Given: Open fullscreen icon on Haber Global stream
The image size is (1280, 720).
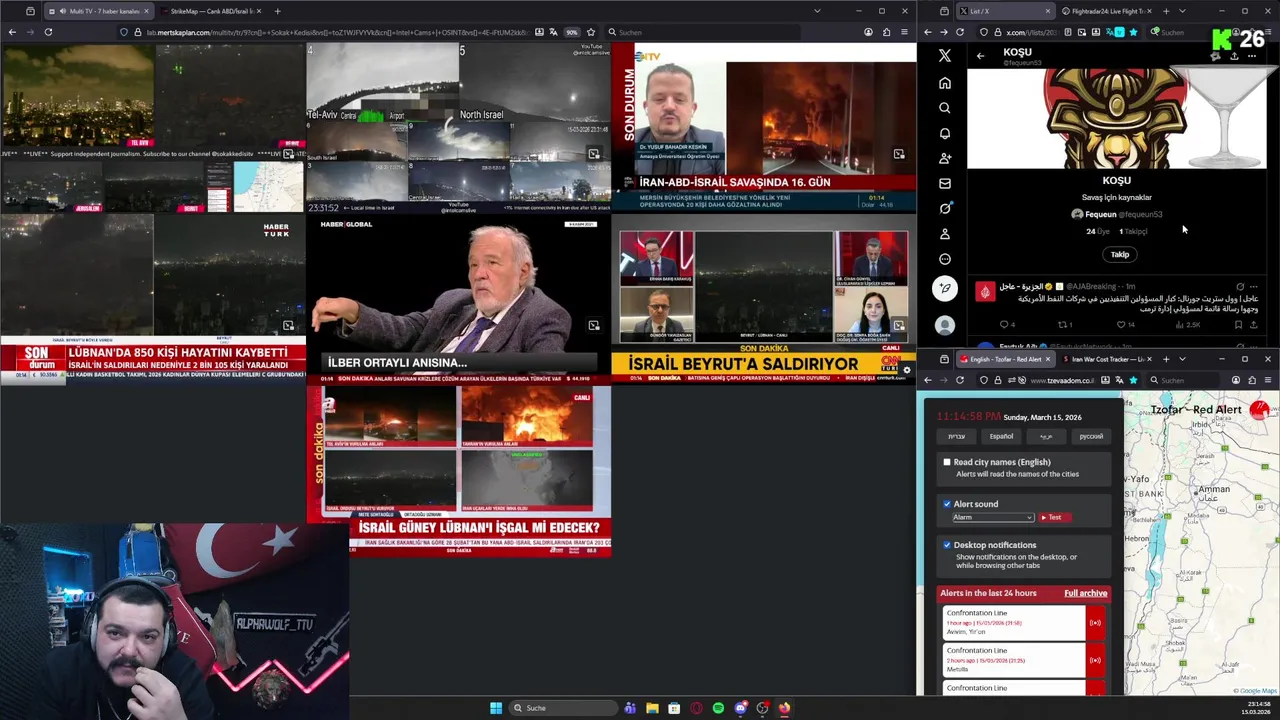Looking at the screenshot, I should pyautogui.click(x=594, y=325).
